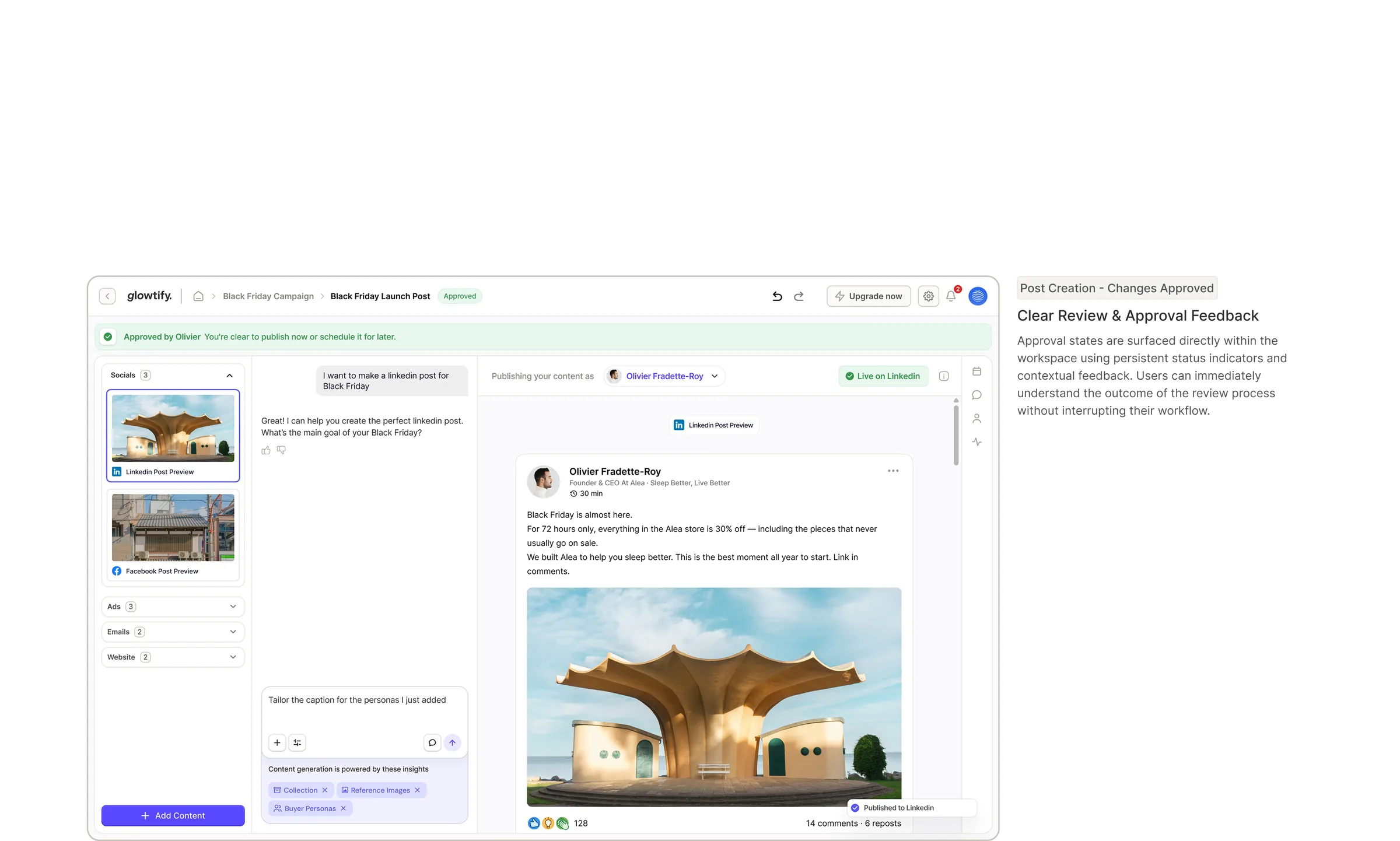Viewport: 1400px width, 841px height.
Task: Click the thumbs up icon under the AI reply
Action: point(266,450)
